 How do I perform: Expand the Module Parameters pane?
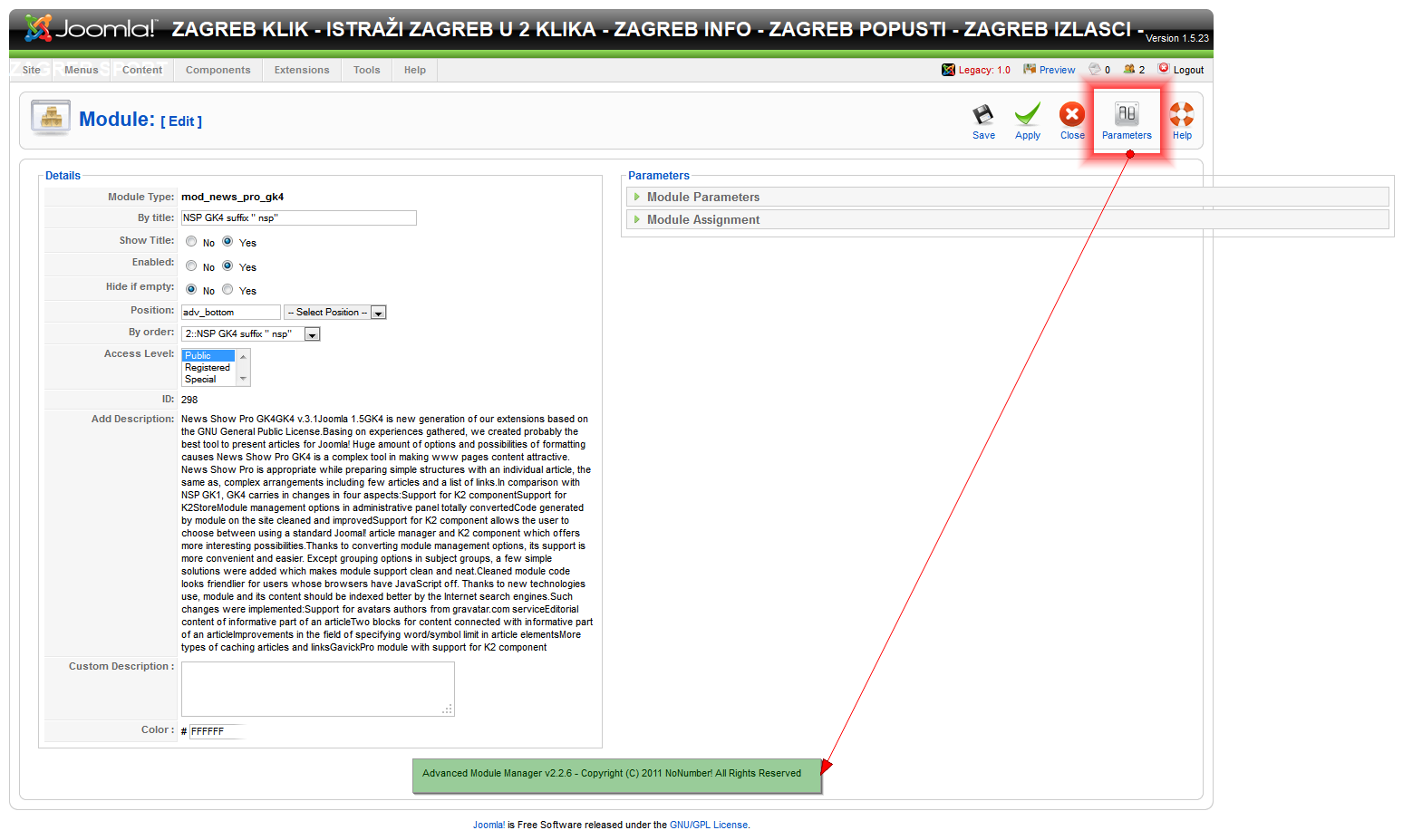(x=1007, y=197)
